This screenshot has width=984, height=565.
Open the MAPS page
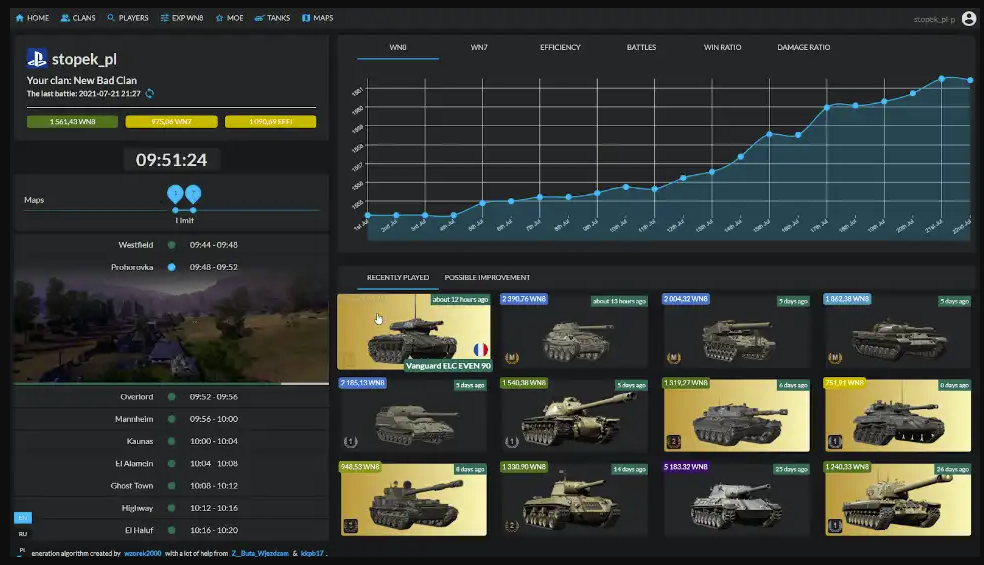(318, 18)
